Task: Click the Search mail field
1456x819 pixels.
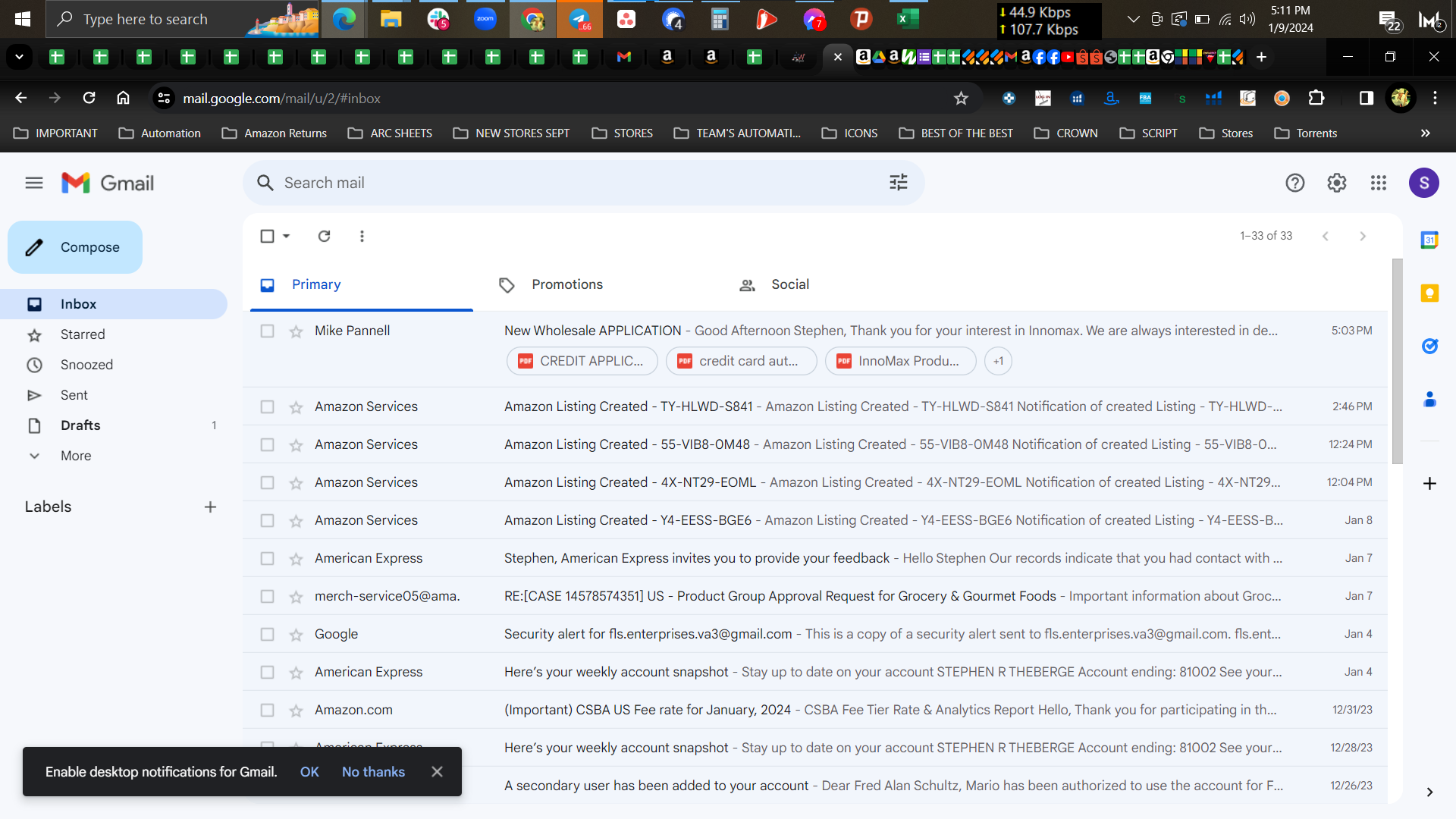Action: click(584, 183)
